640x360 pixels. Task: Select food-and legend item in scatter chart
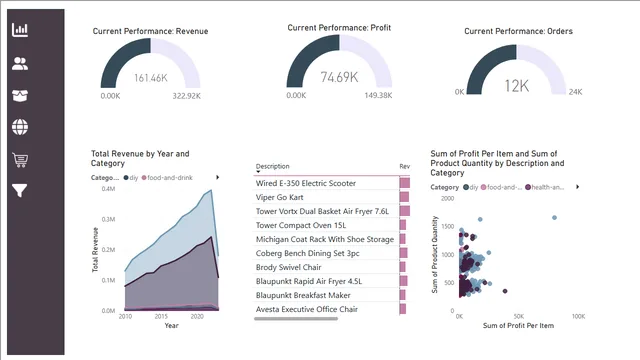pyautogui.click(x=502, y=187)
